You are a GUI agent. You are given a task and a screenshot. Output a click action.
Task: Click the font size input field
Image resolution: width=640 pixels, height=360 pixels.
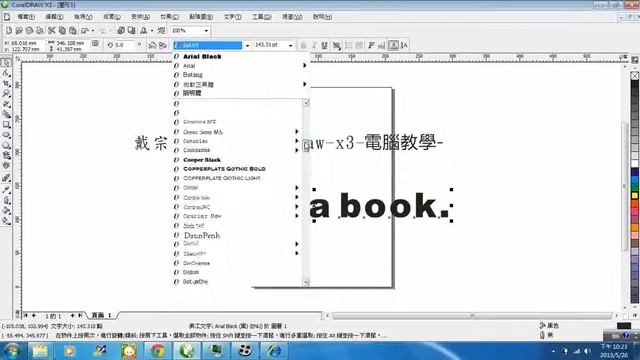click(x=270, y=45)
